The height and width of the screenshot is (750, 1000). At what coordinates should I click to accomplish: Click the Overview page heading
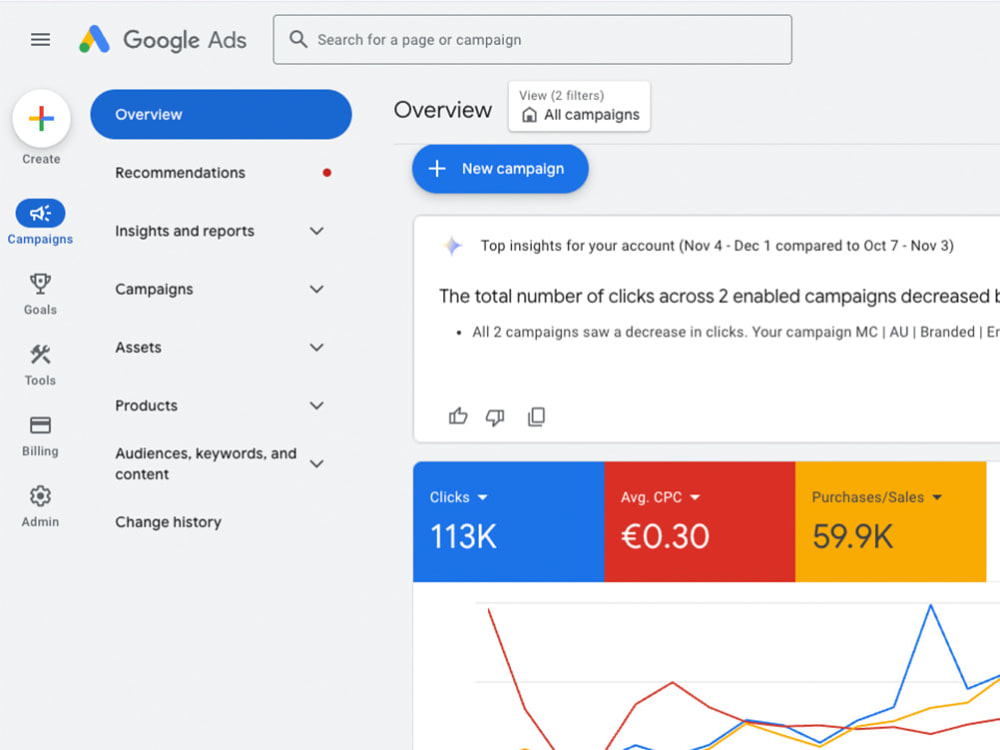443,110
